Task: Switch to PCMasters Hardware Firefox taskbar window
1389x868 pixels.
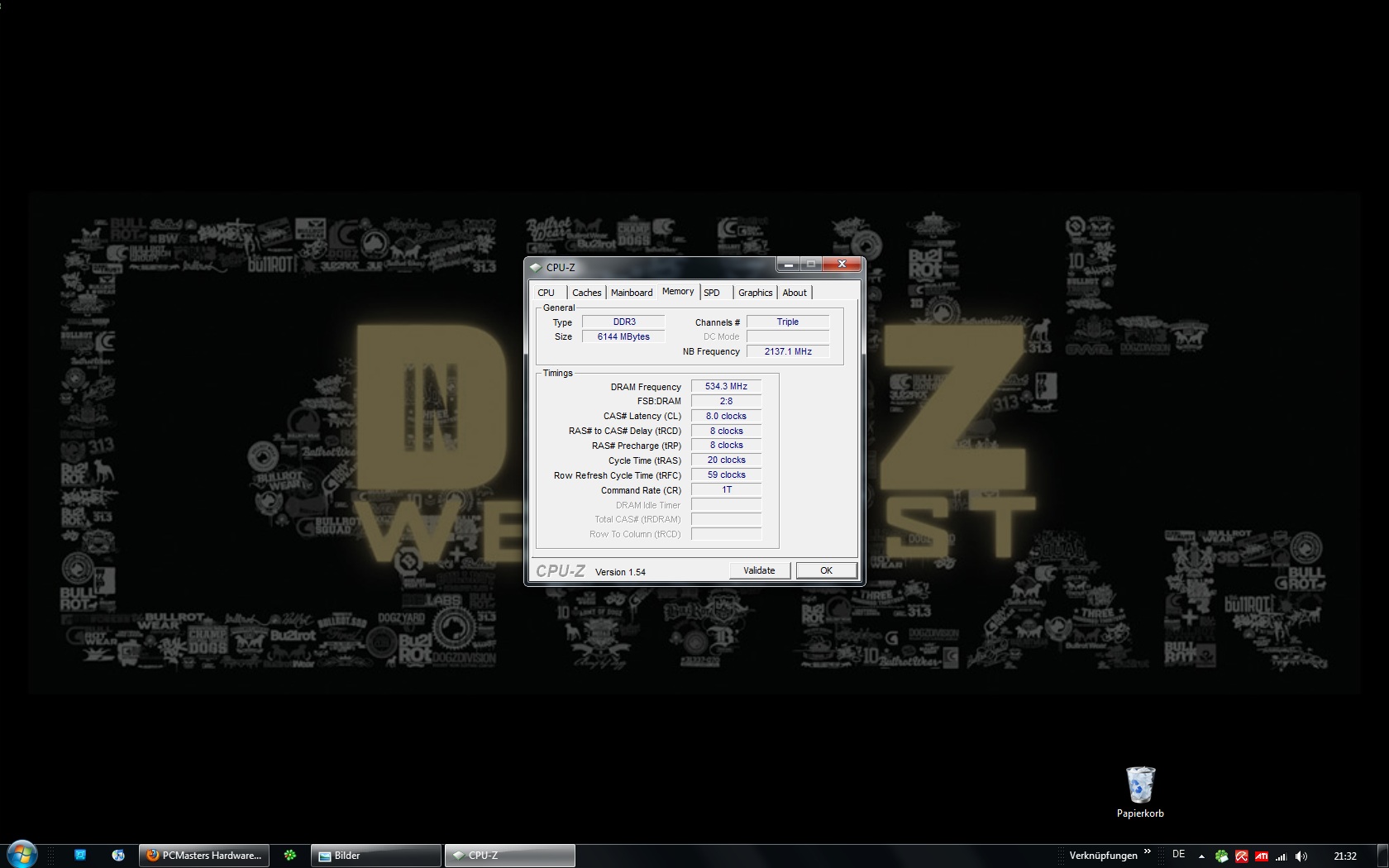Action: tap(203, 856)
